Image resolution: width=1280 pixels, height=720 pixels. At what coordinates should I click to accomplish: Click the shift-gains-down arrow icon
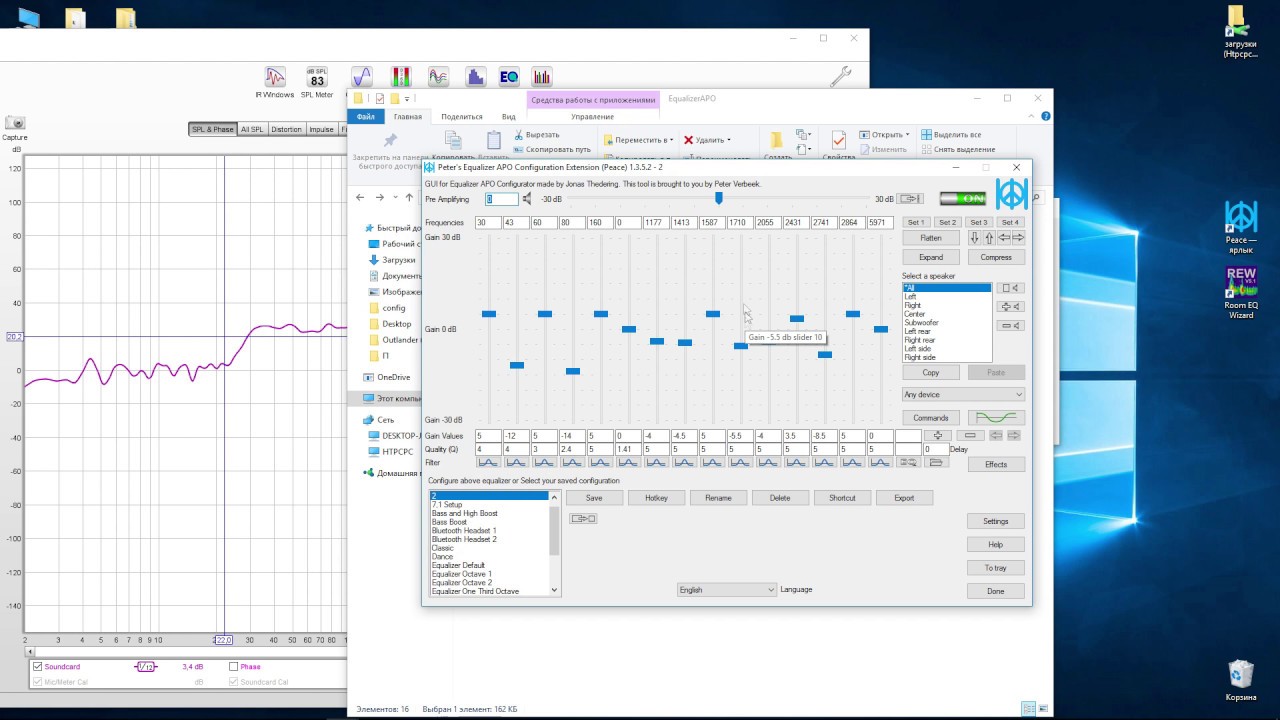pyautogui.click(x=975, y=238)
